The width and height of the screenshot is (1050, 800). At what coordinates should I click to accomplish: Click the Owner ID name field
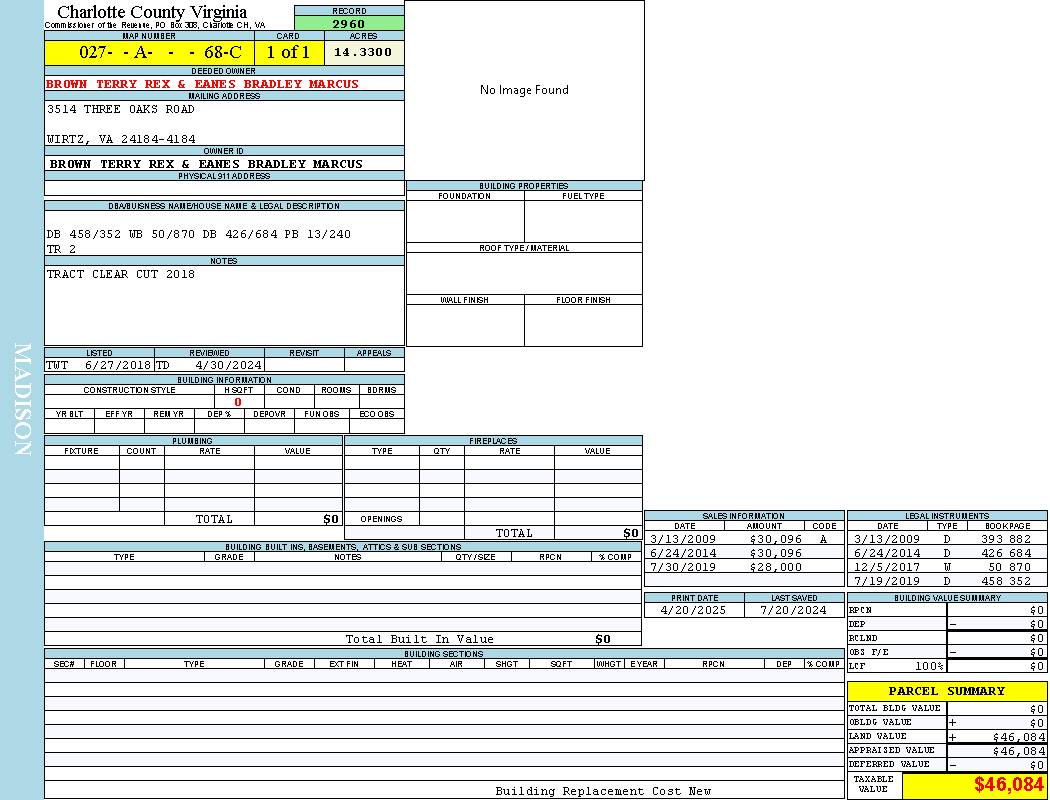pyautogui.click(x=206, y=163)
